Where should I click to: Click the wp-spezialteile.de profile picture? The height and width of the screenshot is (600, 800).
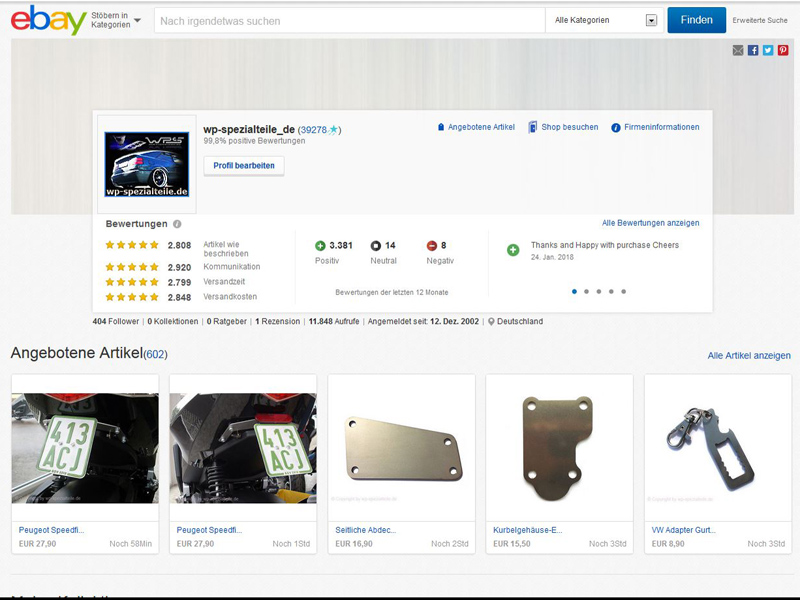pyautogui.click(x=147, y=164)
